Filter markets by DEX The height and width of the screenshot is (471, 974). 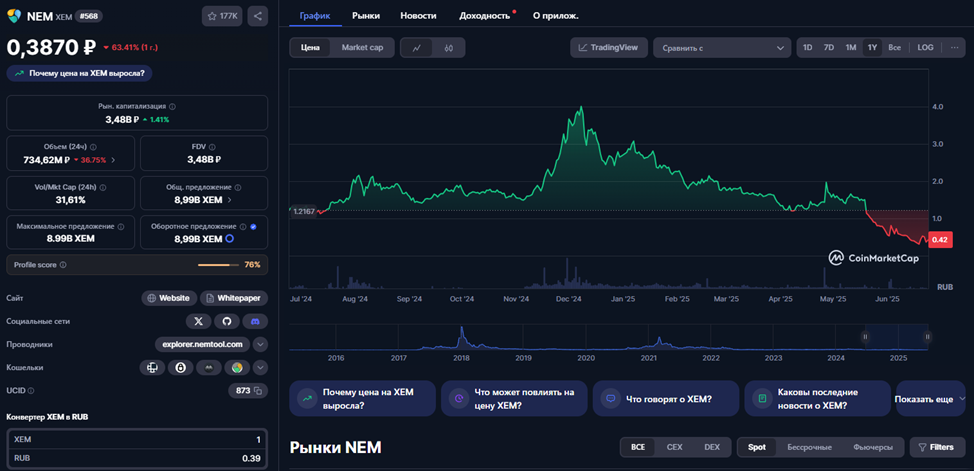click(x=712, y=447)
